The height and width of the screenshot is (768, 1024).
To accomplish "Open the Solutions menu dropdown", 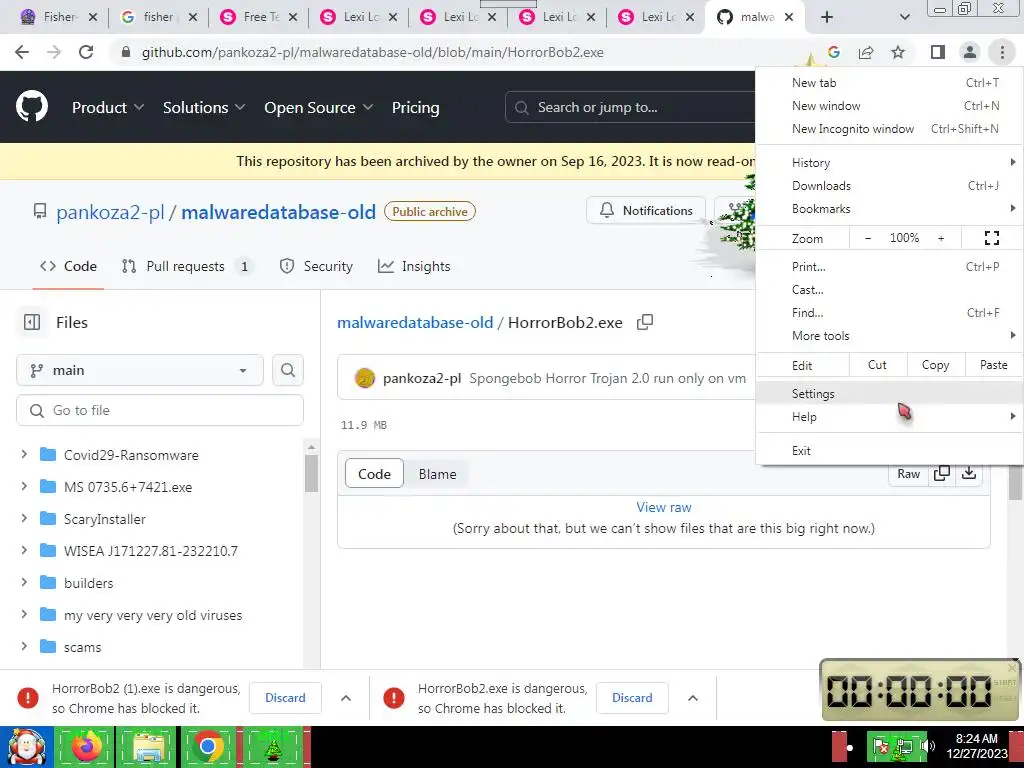I will pyautogui.click(x=204, y=108).
